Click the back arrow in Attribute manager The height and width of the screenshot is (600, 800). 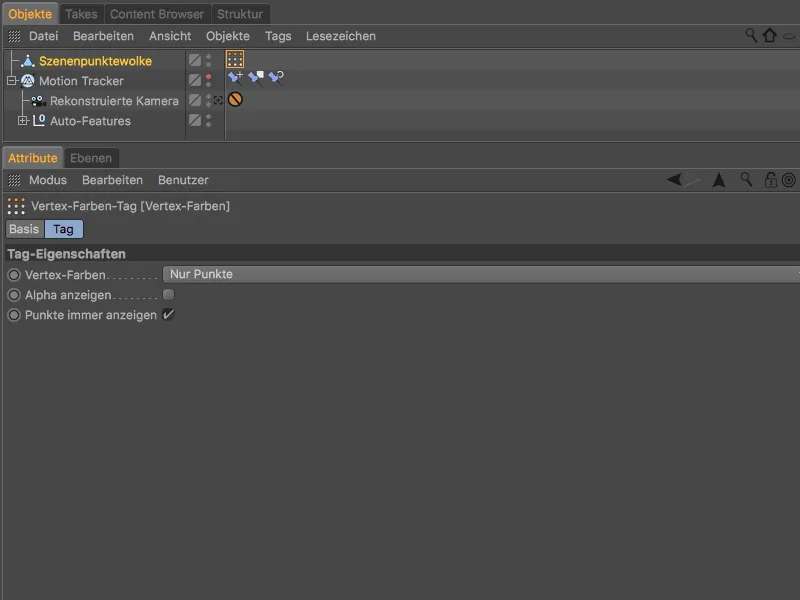pyautogui.click(x=674, y=180)
